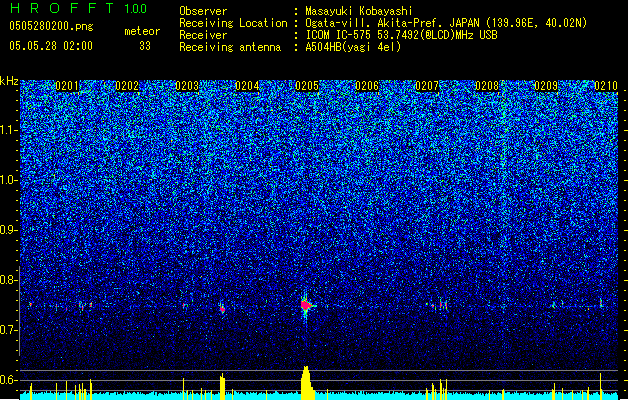Click the 0205 time marker
This screenshot has height=400, width=629.
click(x=307, y=86)
